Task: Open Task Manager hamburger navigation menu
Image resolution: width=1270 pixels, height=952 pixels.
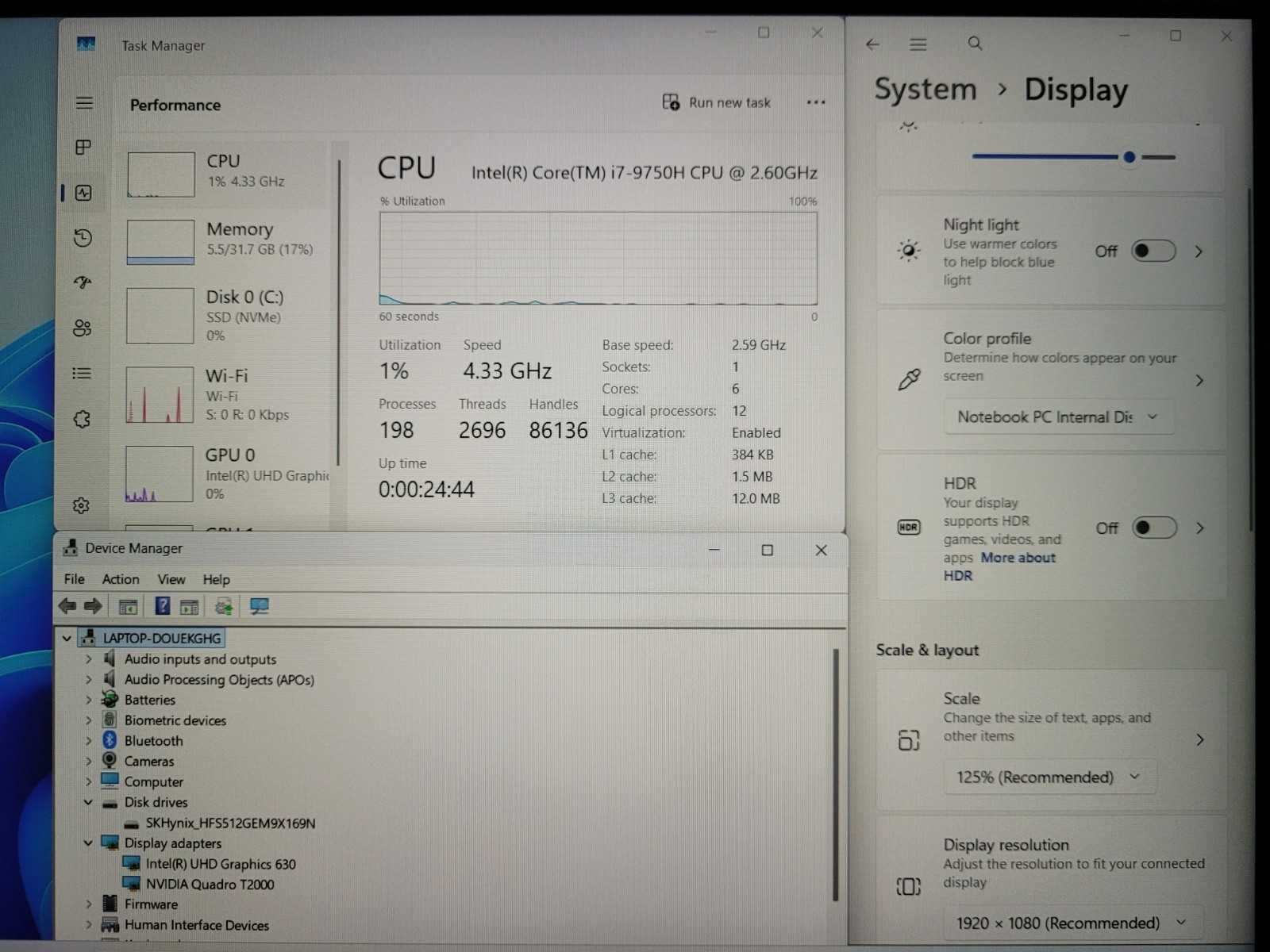Action: coord(84,103)
